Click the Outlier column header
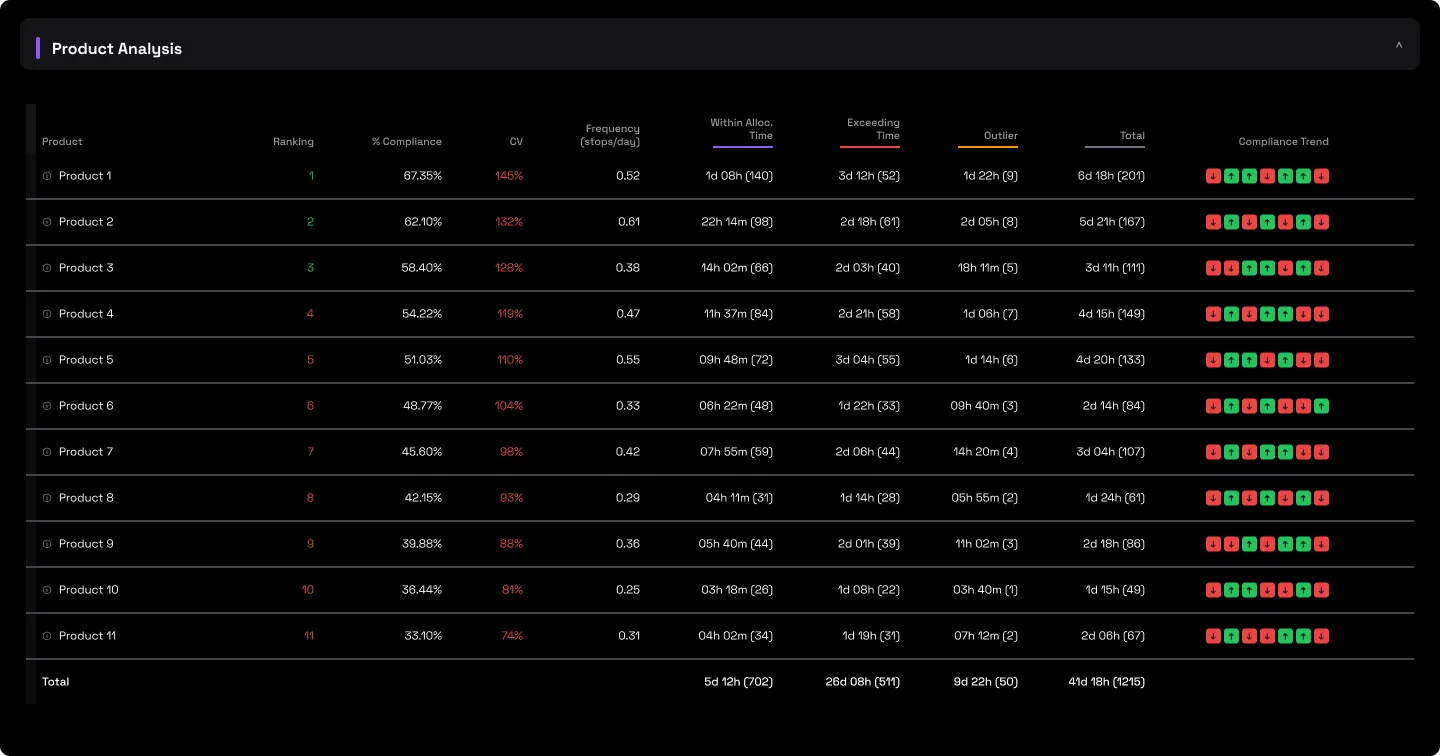 click(x=1000, y=136)
